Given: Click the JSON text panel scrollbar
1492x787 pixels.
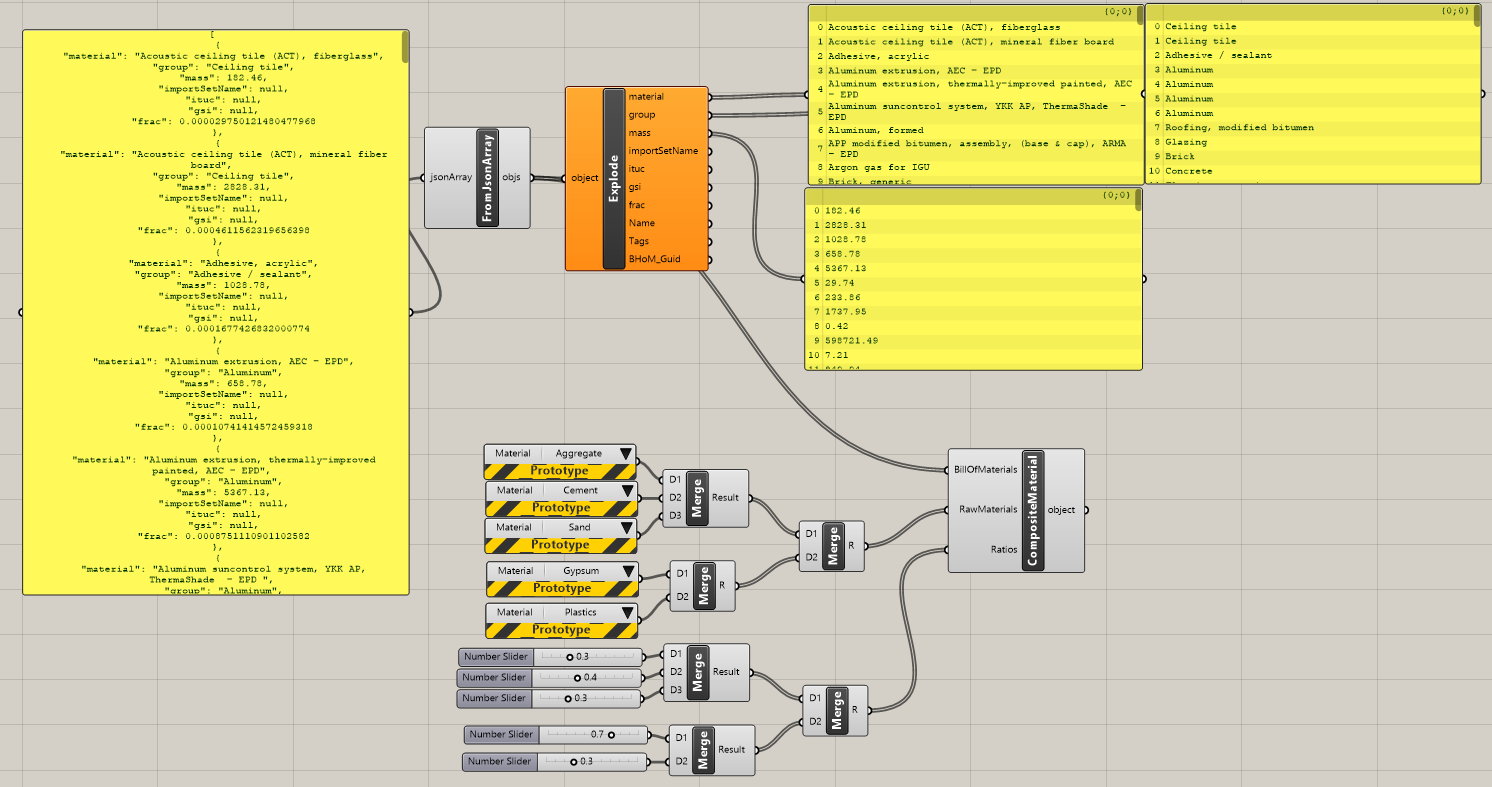Looking at the screenshot, I should point(405,47).
